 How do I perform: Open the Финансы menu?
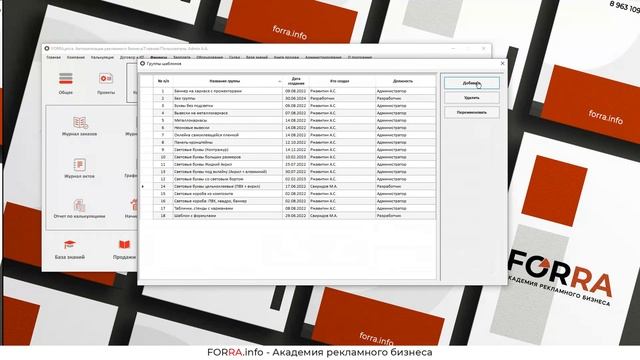(159, 58)
